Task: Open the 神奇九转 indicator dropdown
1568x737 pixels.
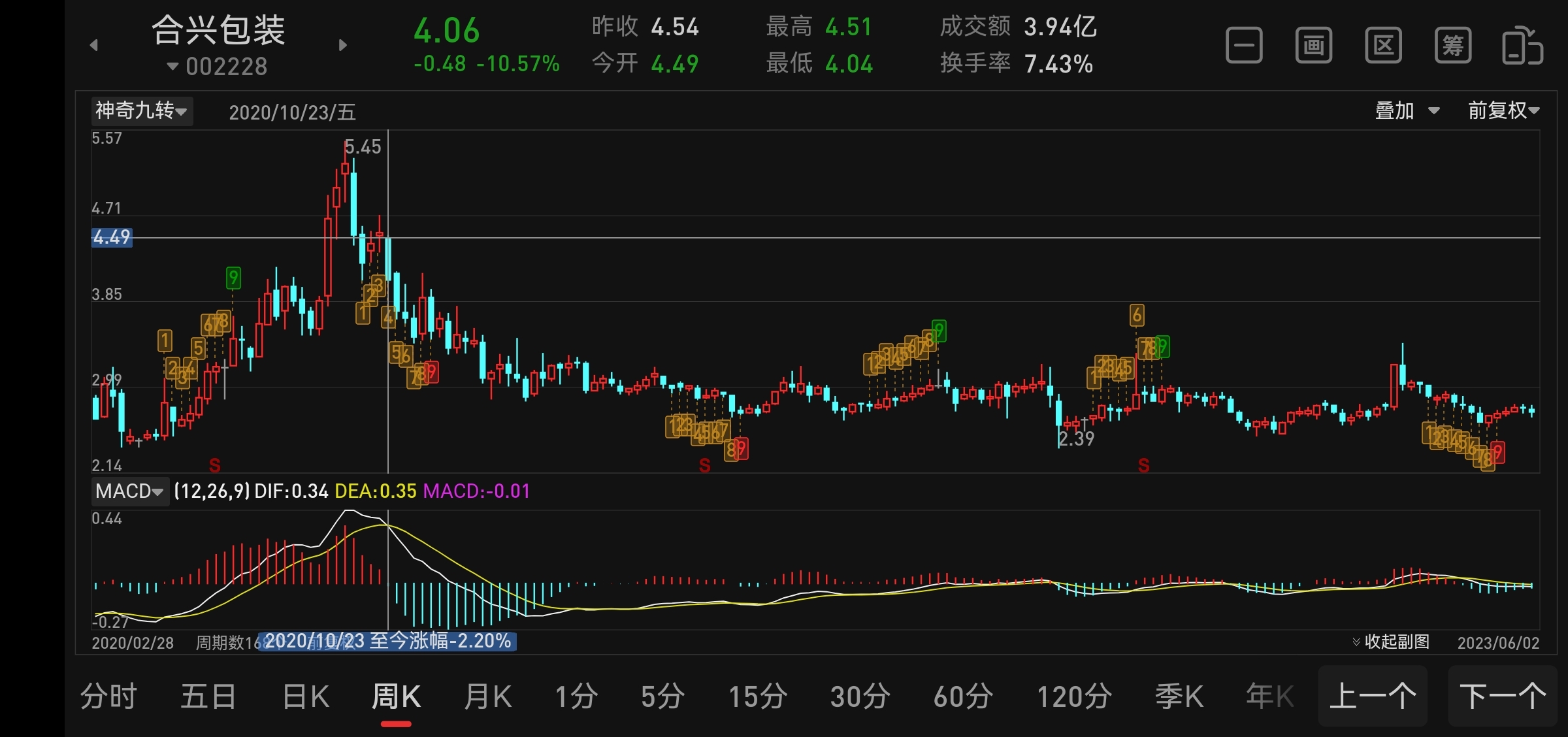Action: [142, 110]
